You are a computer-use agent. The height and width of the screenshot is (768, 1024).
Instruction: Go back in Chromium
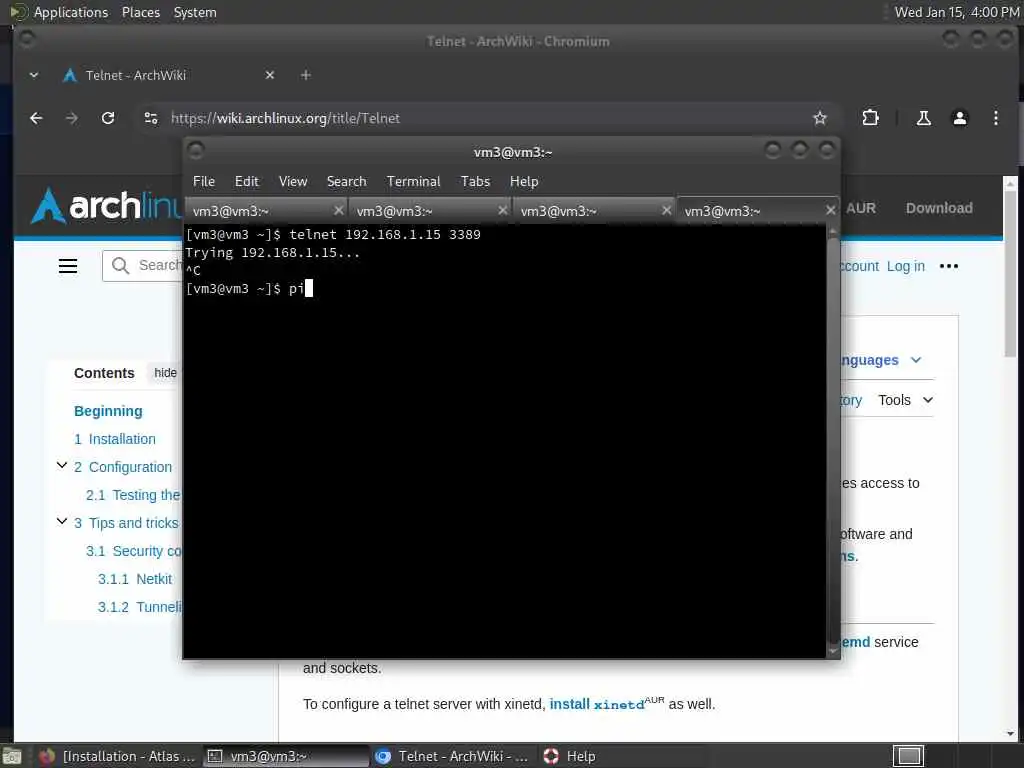tap(36, 118)
